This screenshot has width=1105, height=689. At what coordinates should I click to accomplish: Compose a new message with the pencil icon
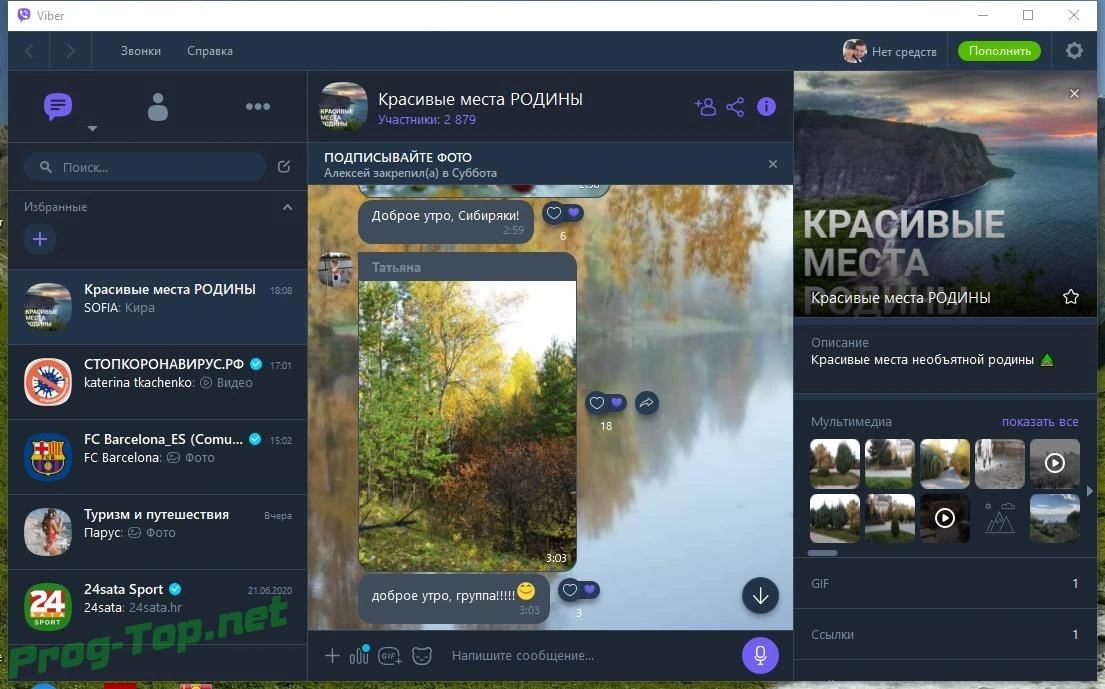click(x=284, y=167)
